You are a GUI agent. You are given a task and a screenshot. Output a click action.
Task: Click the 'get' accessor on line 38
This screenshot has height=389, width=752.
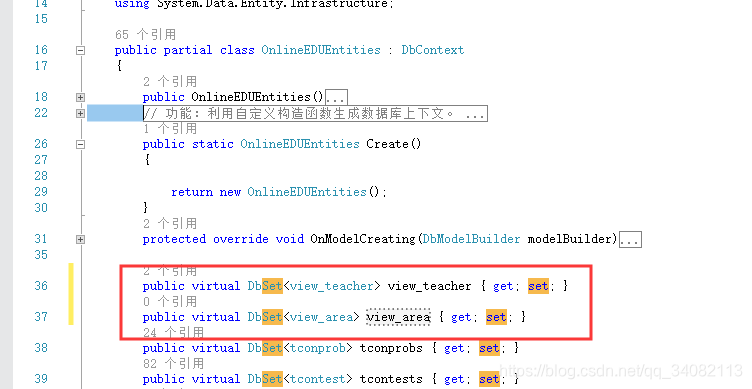tap(454, 348)
